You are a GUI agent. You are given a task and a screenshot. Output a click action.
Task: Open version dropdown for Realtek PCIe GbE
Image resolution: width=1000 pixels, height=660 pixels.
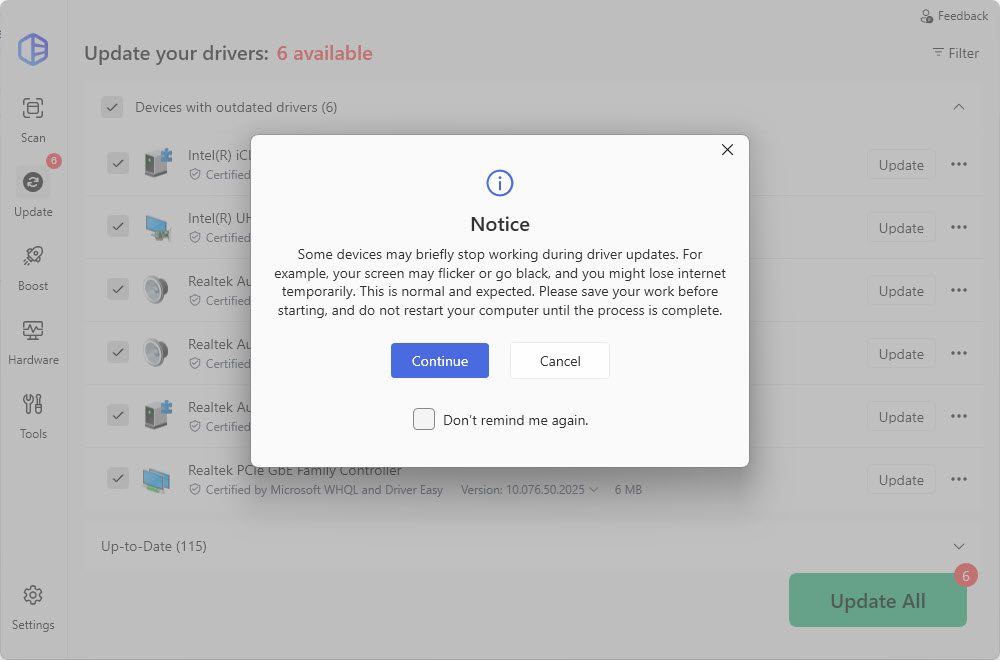click(x=594, y=490)
